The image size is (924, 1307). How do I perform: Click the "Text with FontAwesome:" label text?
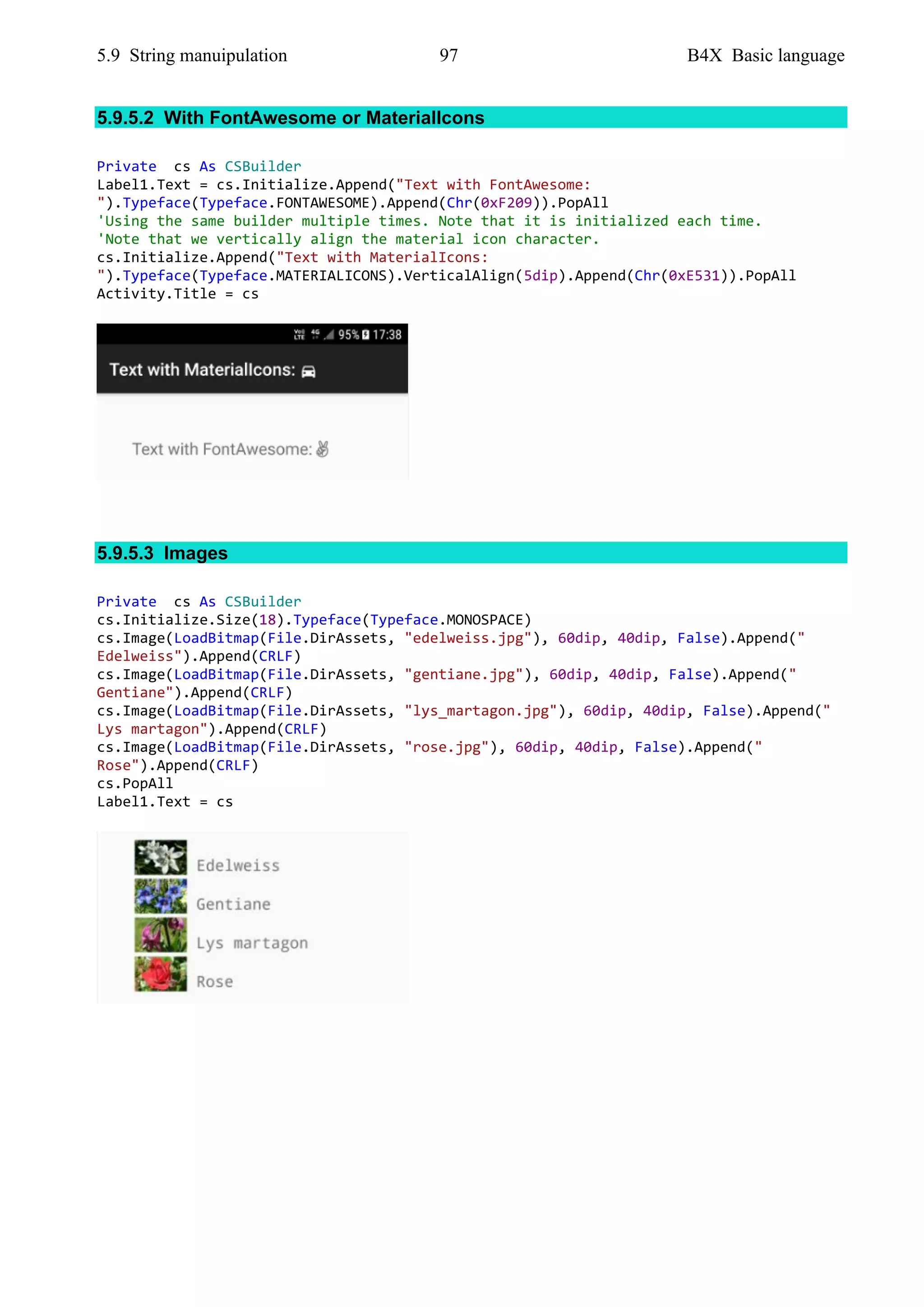point(222,449)
